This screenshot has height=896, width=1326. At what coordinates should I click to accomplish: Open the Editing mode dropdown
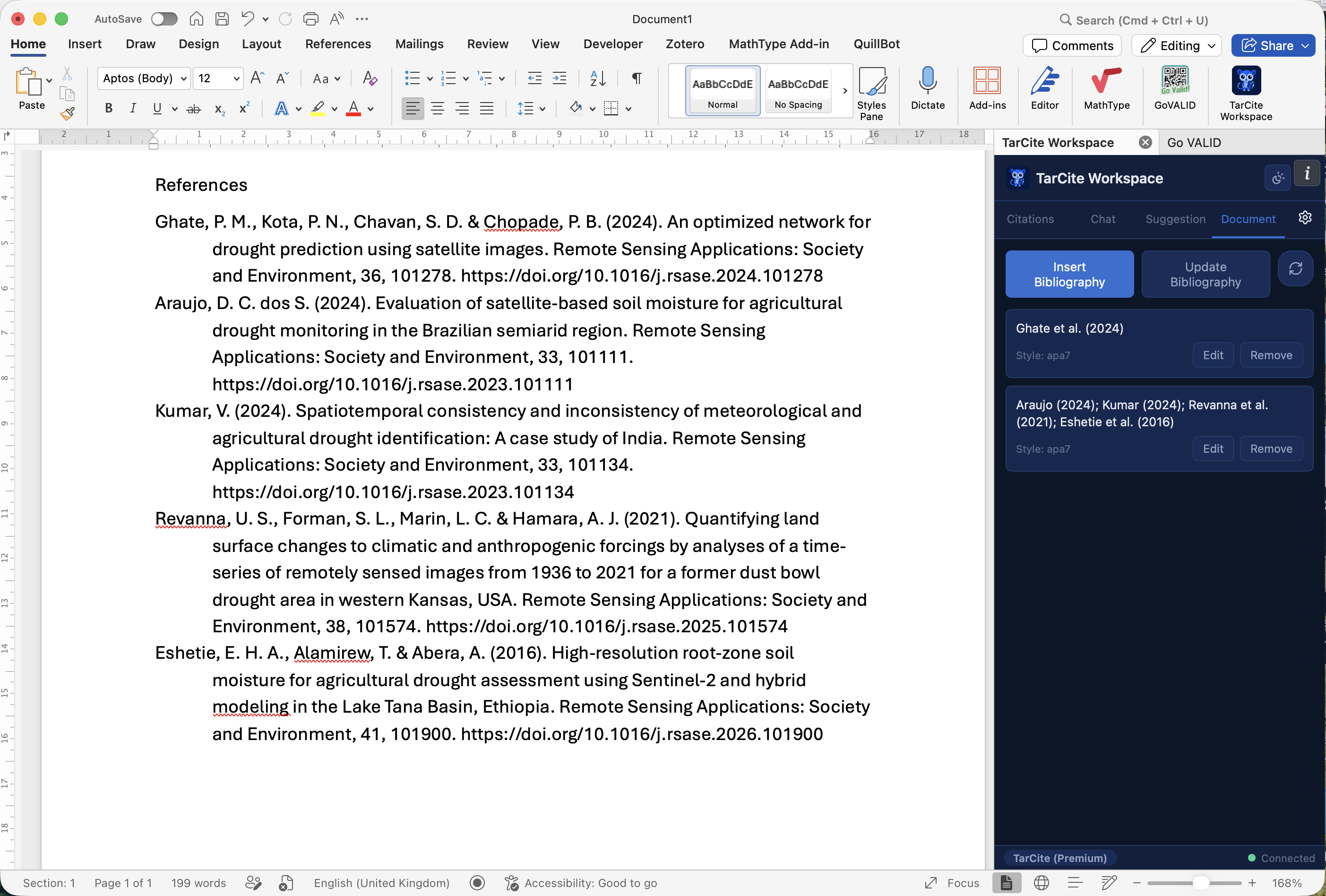(1177, 46)
